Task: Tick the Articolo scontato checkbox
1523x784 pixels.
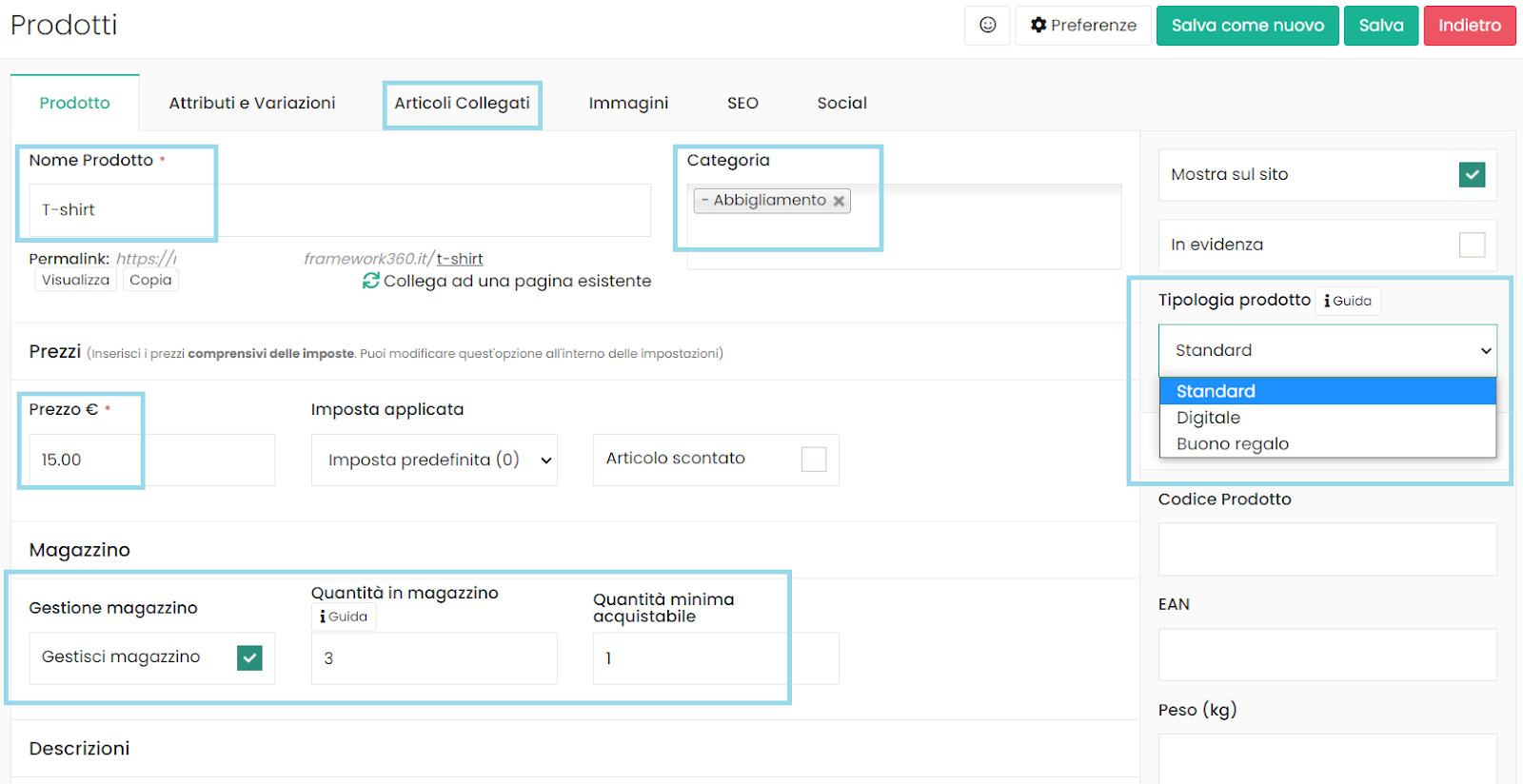Action: [814, 460]
